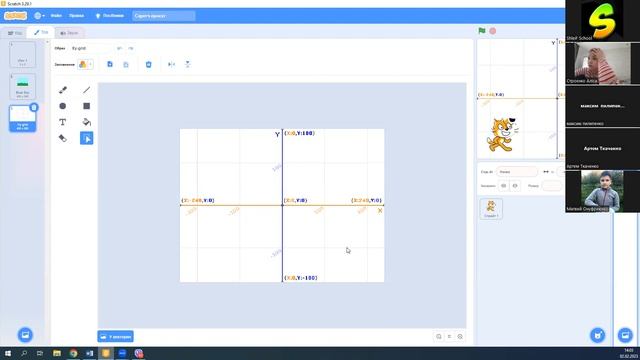The image size is (640, 360).
Task: Open Windows taskbar search
Action: coord(24,353)
